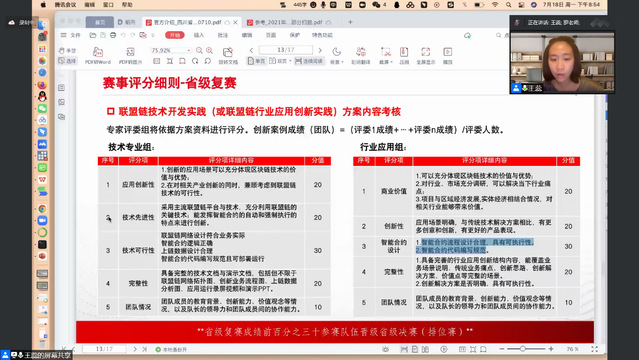The width and height of the screenshot is (639, 360).
Task: Go to next page in status bar
Action: click(135, 349)
